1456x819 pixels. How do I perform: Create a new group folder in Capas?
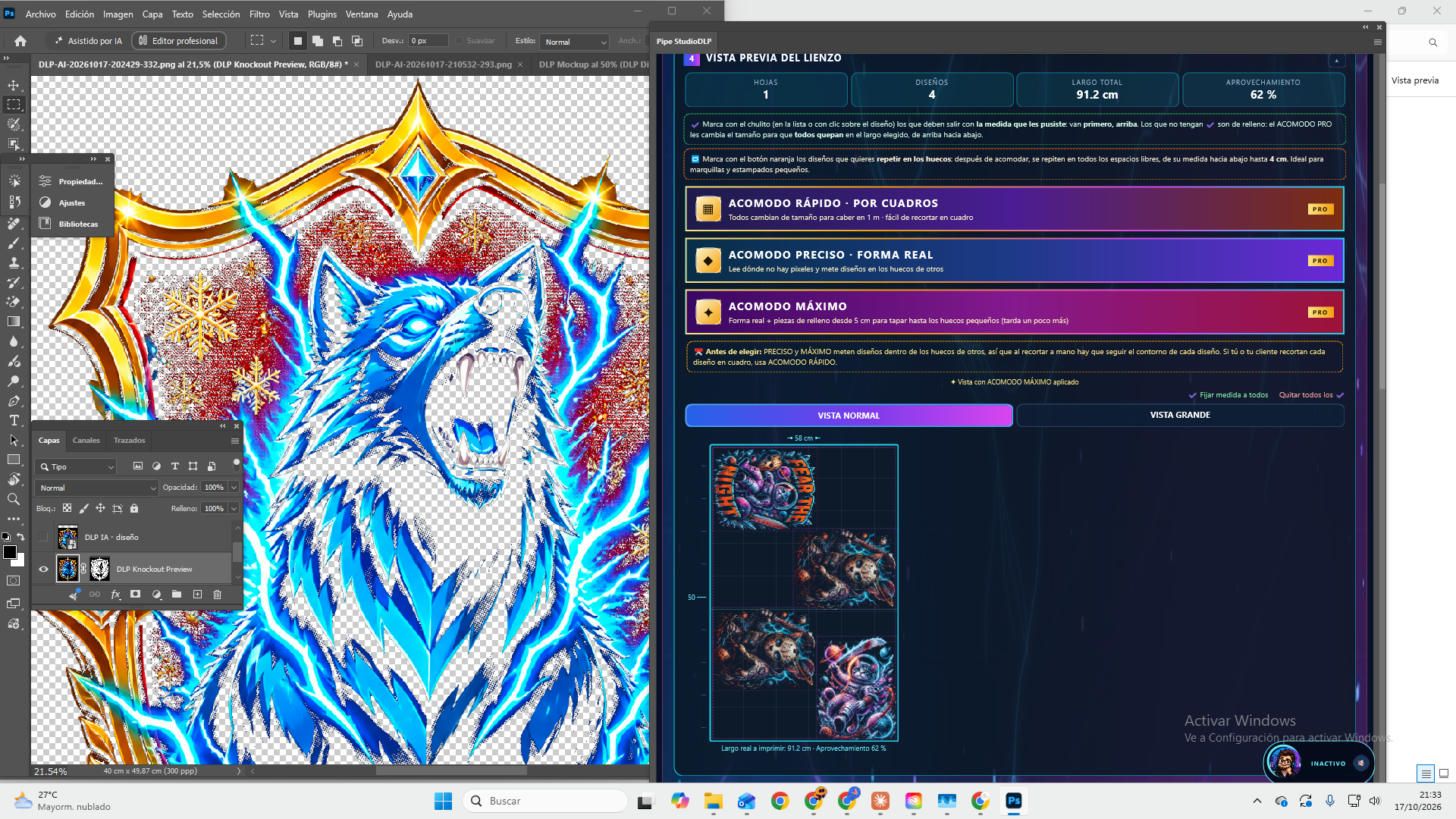[x=176, y=594]
